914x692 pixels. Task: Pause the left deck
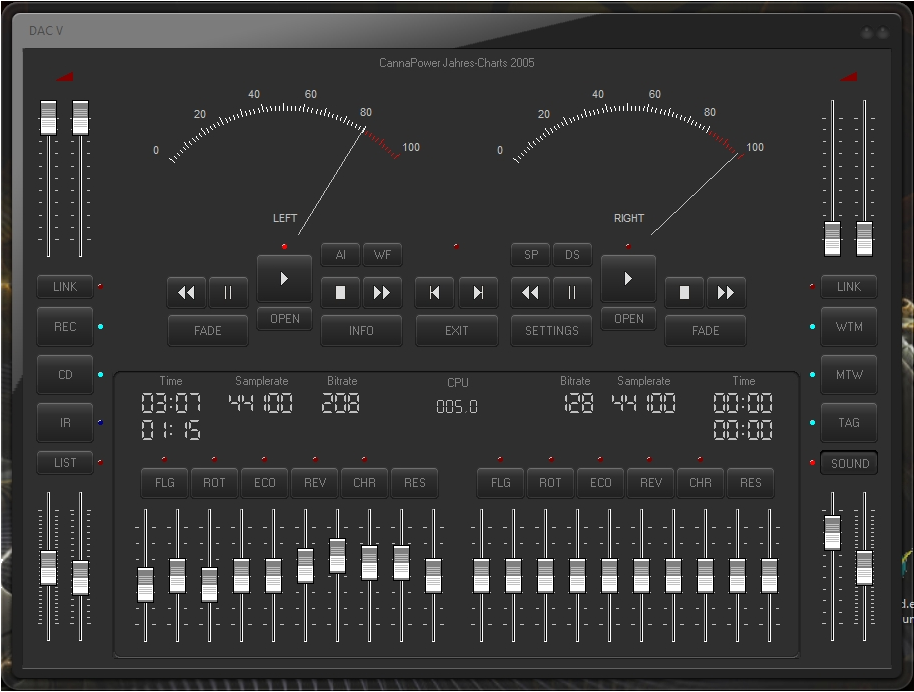pyautogui.click(x=228, y=293)
